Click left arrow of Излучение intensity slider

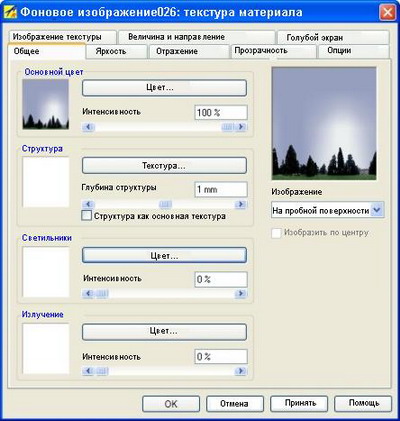pyautogui.click(x=88, y=371)
